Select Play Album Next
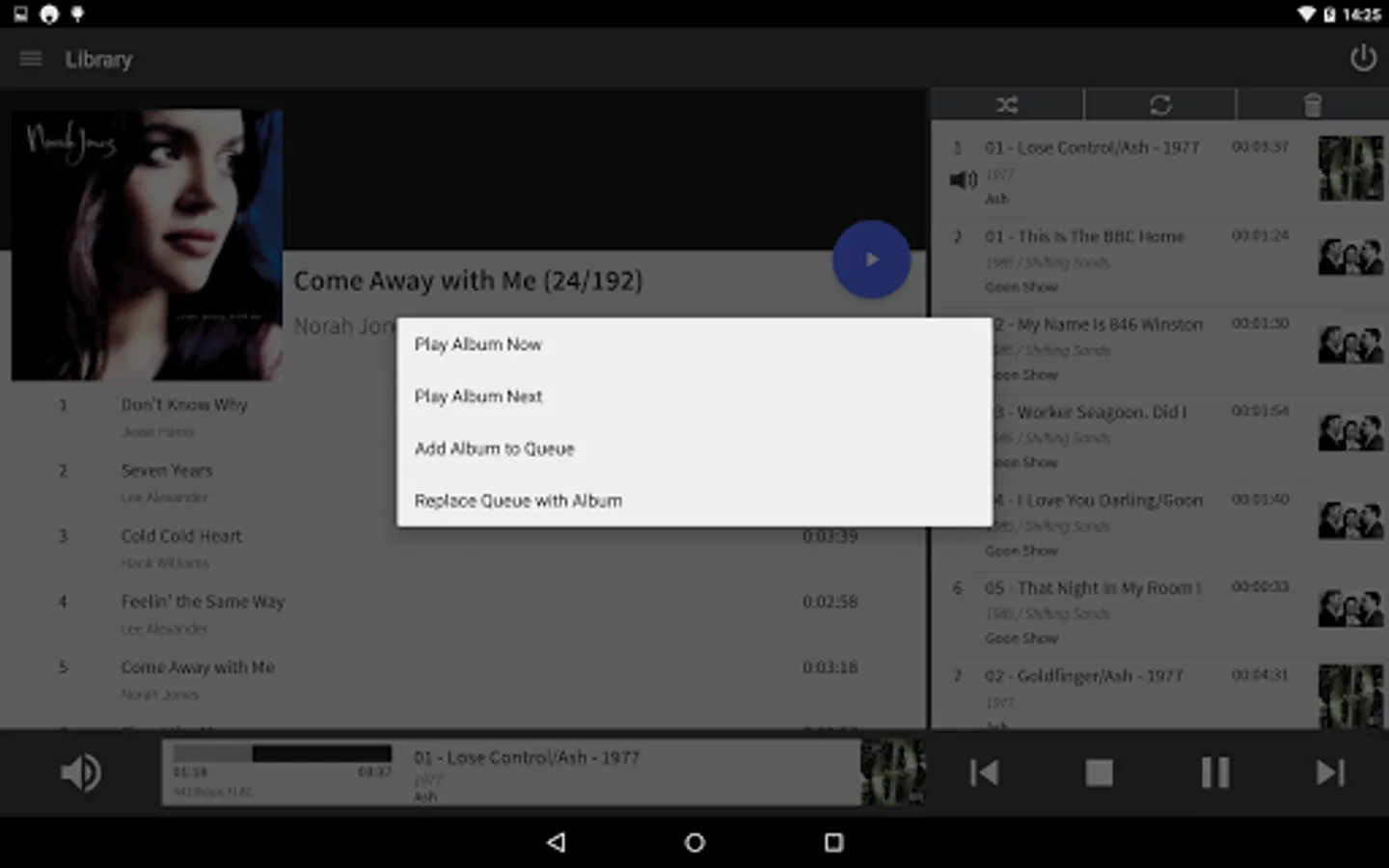The height and width of the screenshot is (868, 1389). point(694,396)
